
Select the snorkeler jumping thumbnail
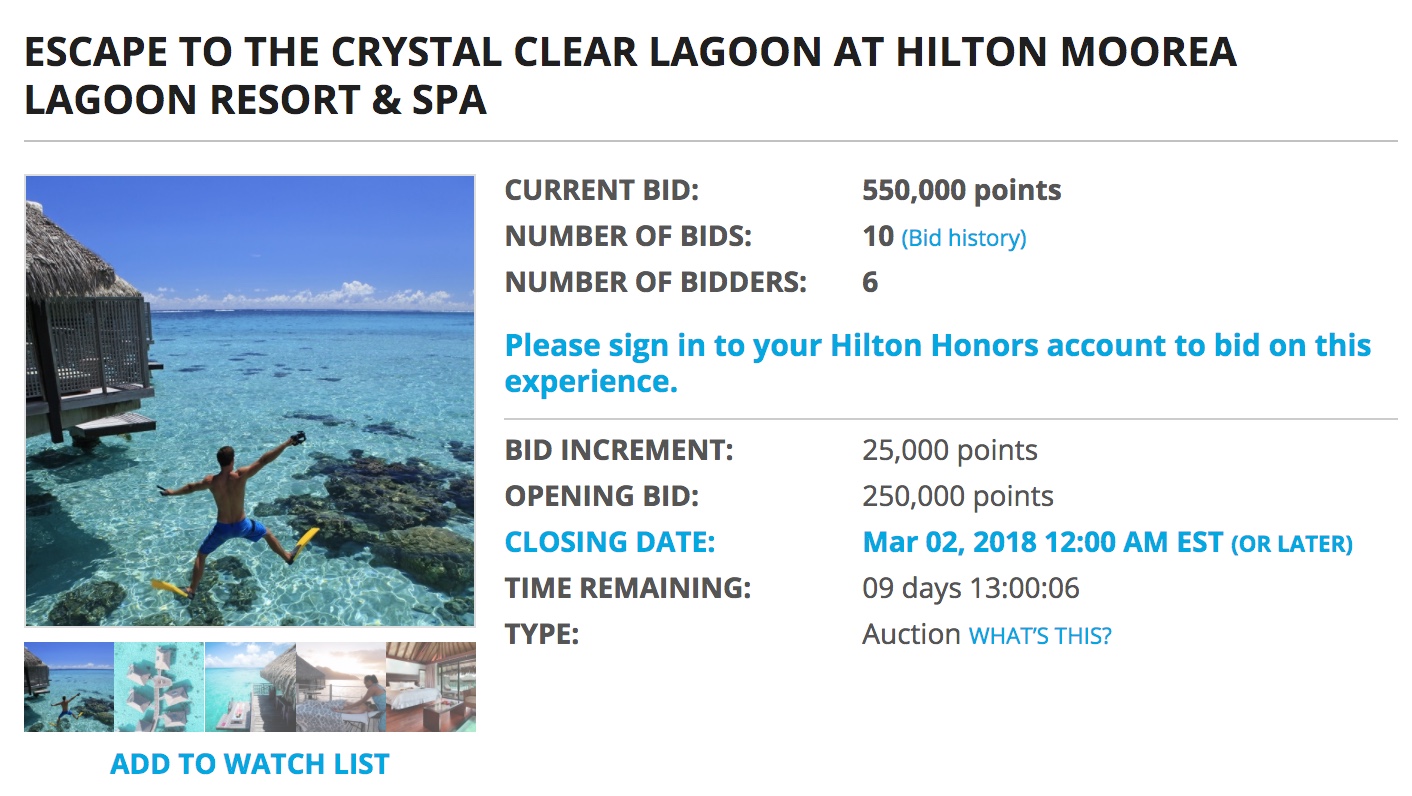click(x=68, y=686)
